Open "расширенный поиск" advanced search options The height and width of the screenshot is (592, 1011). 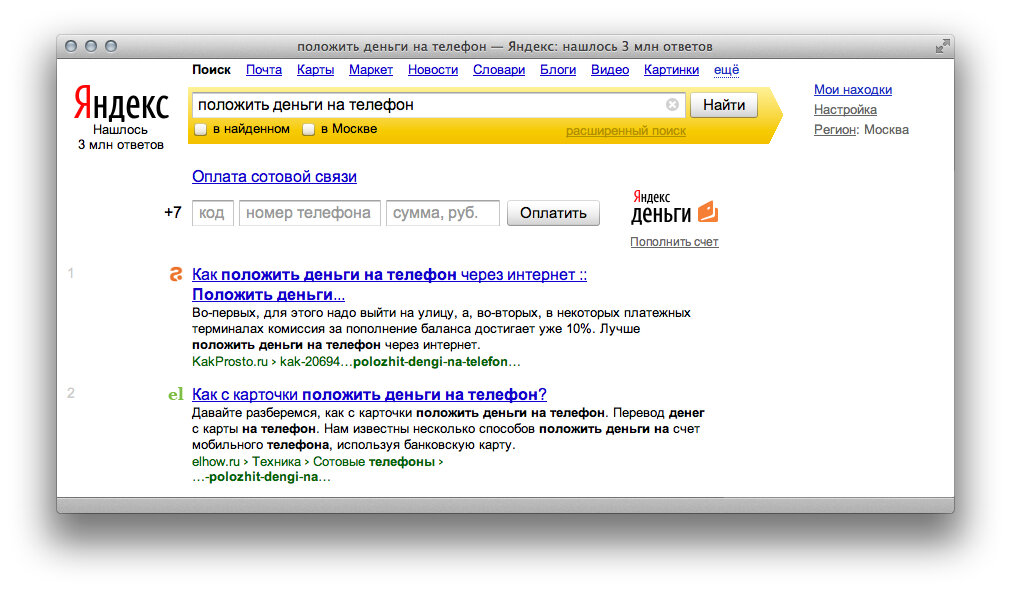tap(626, 131)
